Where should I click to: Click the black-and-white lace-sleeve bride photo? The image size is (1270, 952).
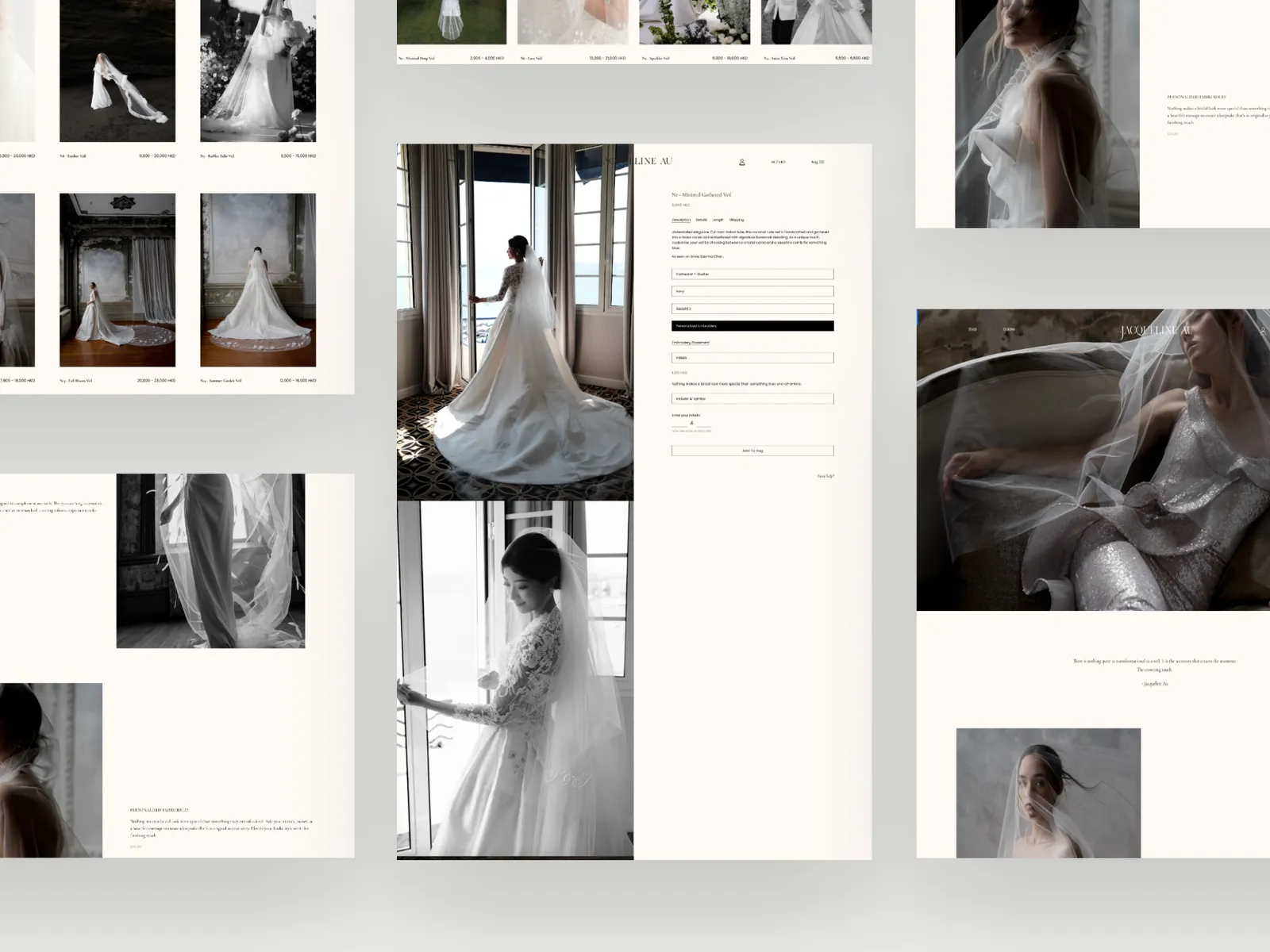pos(515,680)
